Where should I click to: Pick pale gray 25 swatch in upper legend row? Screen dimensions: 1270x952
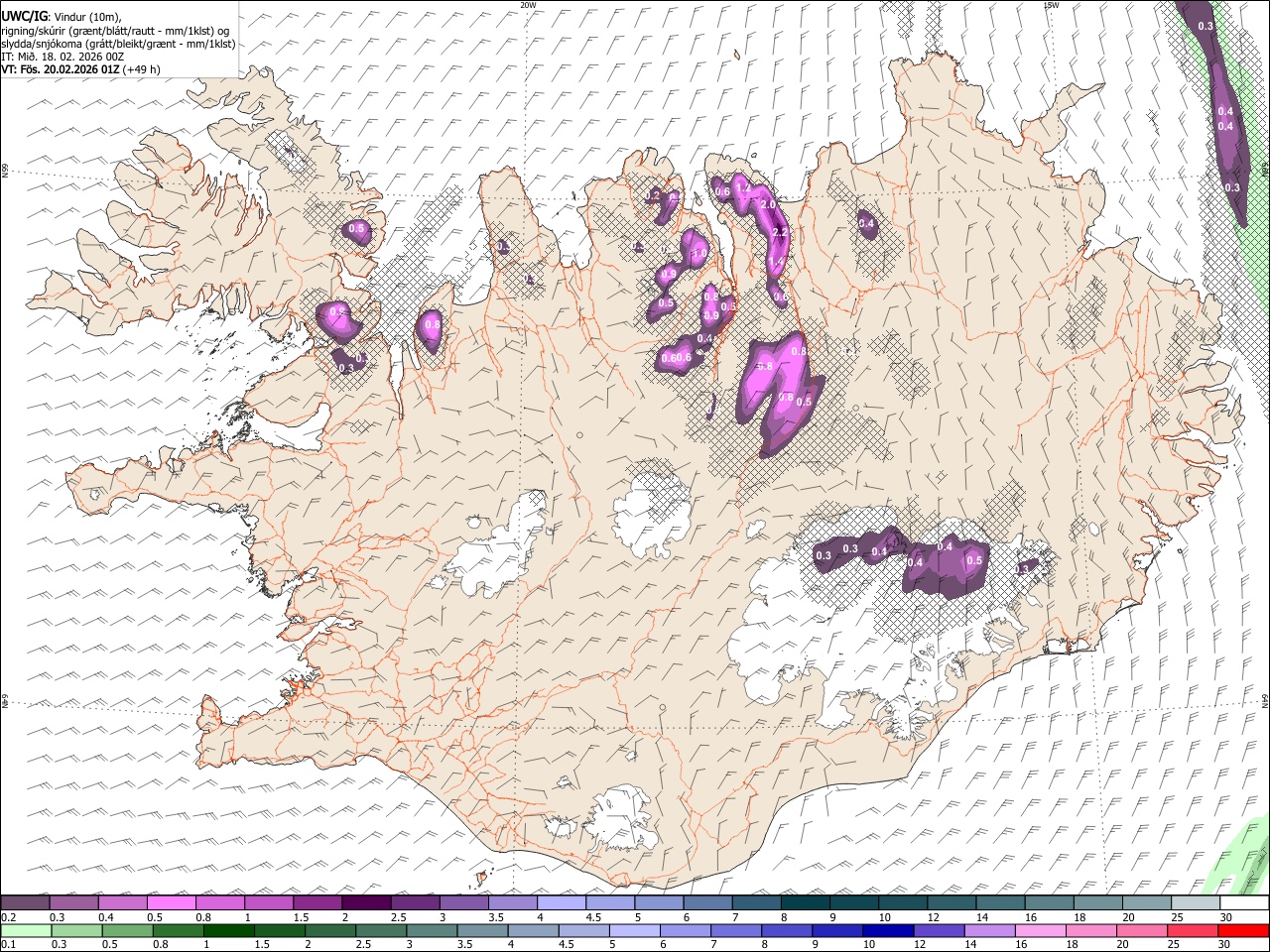coord(1195,903)
